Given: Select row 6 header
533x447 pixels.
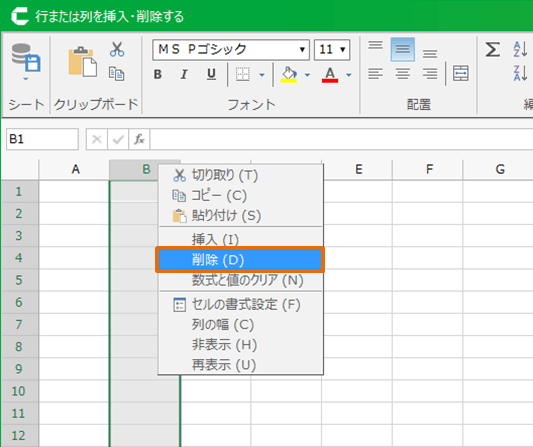Looking at the screenshot, I should (20, 302).
